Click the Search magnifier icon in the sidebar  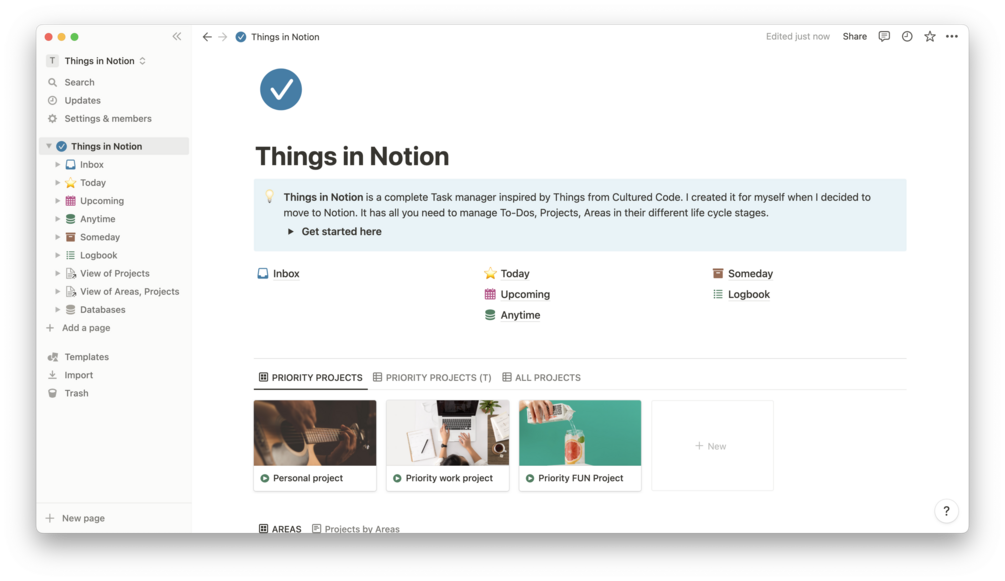[x=53, y=82]
